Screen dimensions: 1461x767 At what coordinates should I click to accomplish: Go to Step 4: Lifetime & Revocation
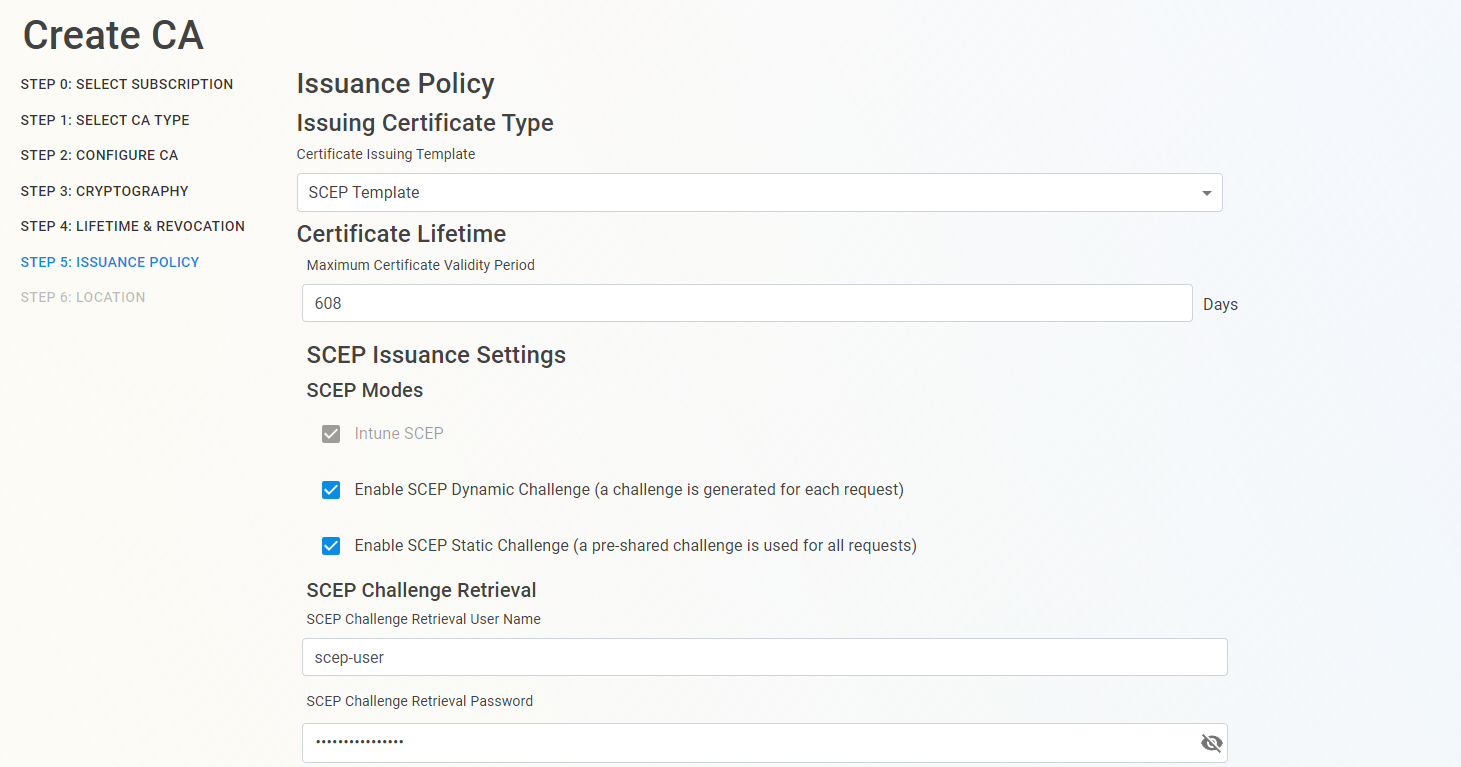[x=132, y=226]
